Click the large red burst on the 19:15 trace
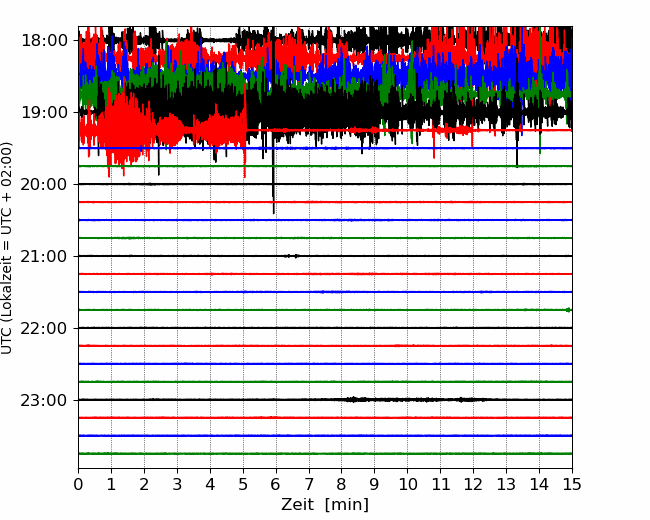 (x=124, y=131)
